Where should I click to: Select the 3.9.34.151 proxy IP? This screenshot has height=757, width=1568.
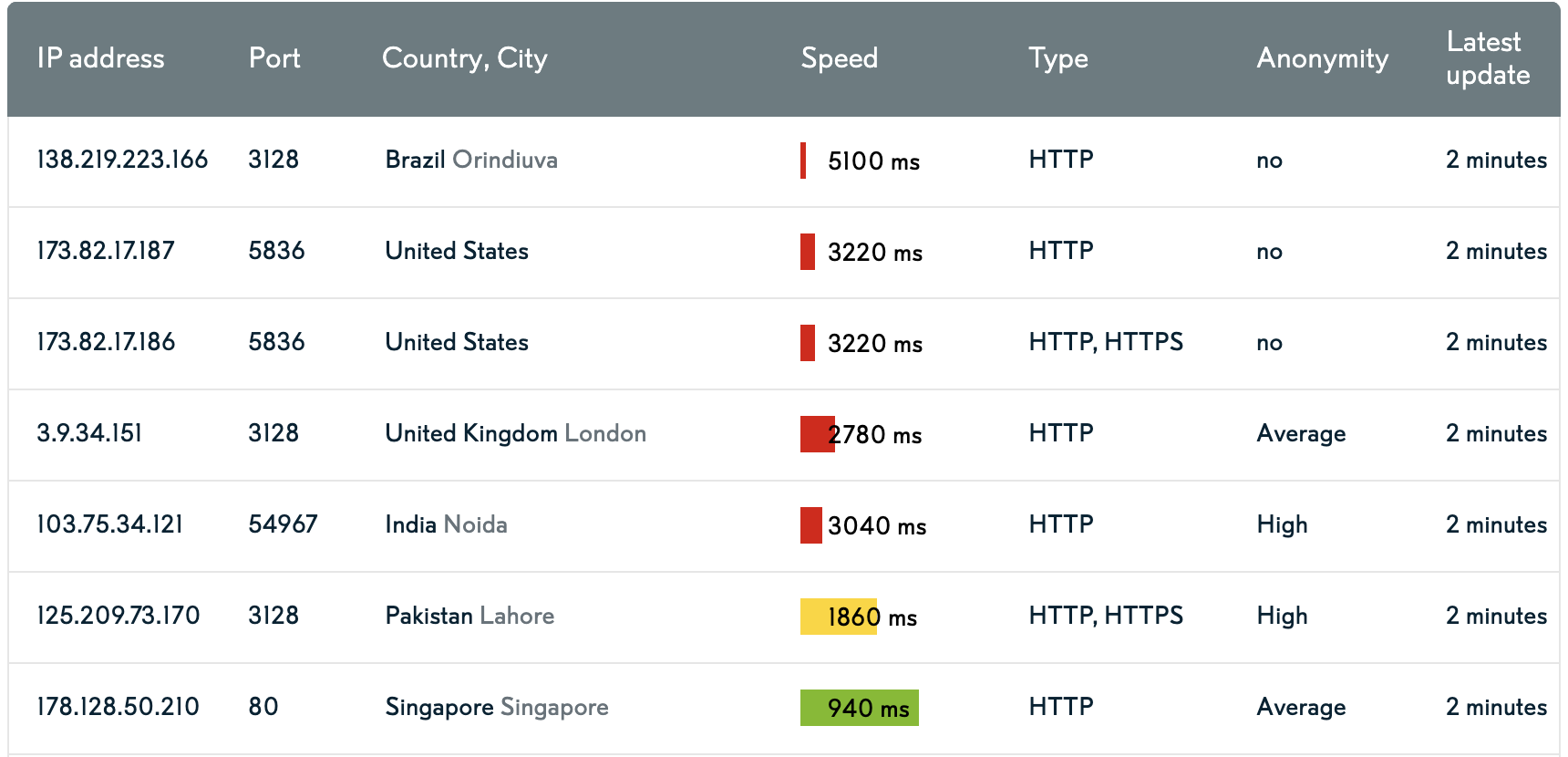click(89, 433)
